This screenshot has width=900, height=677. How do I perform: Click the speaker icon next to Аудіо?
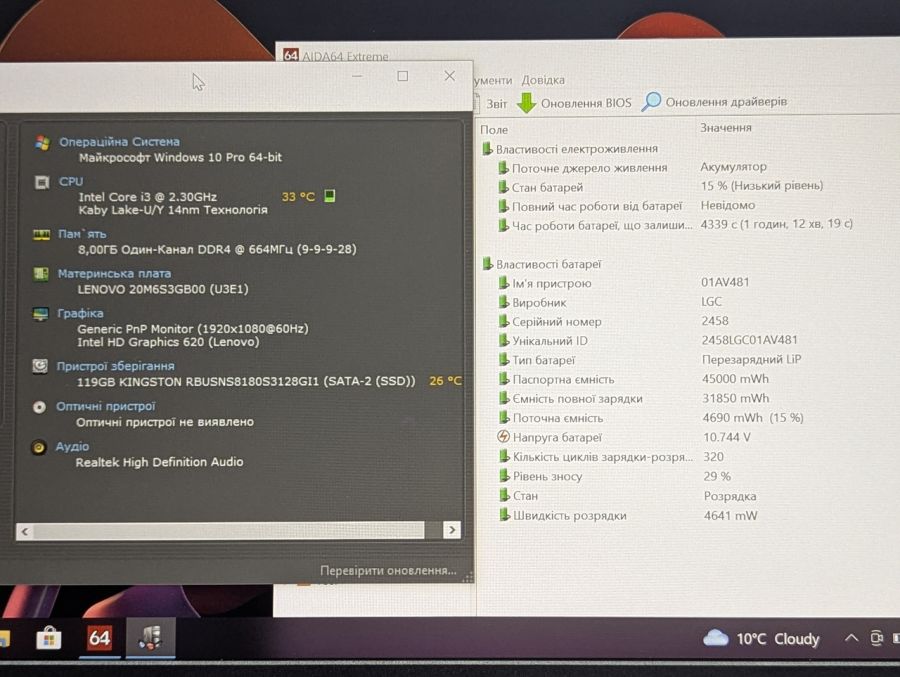coord(38,447)
